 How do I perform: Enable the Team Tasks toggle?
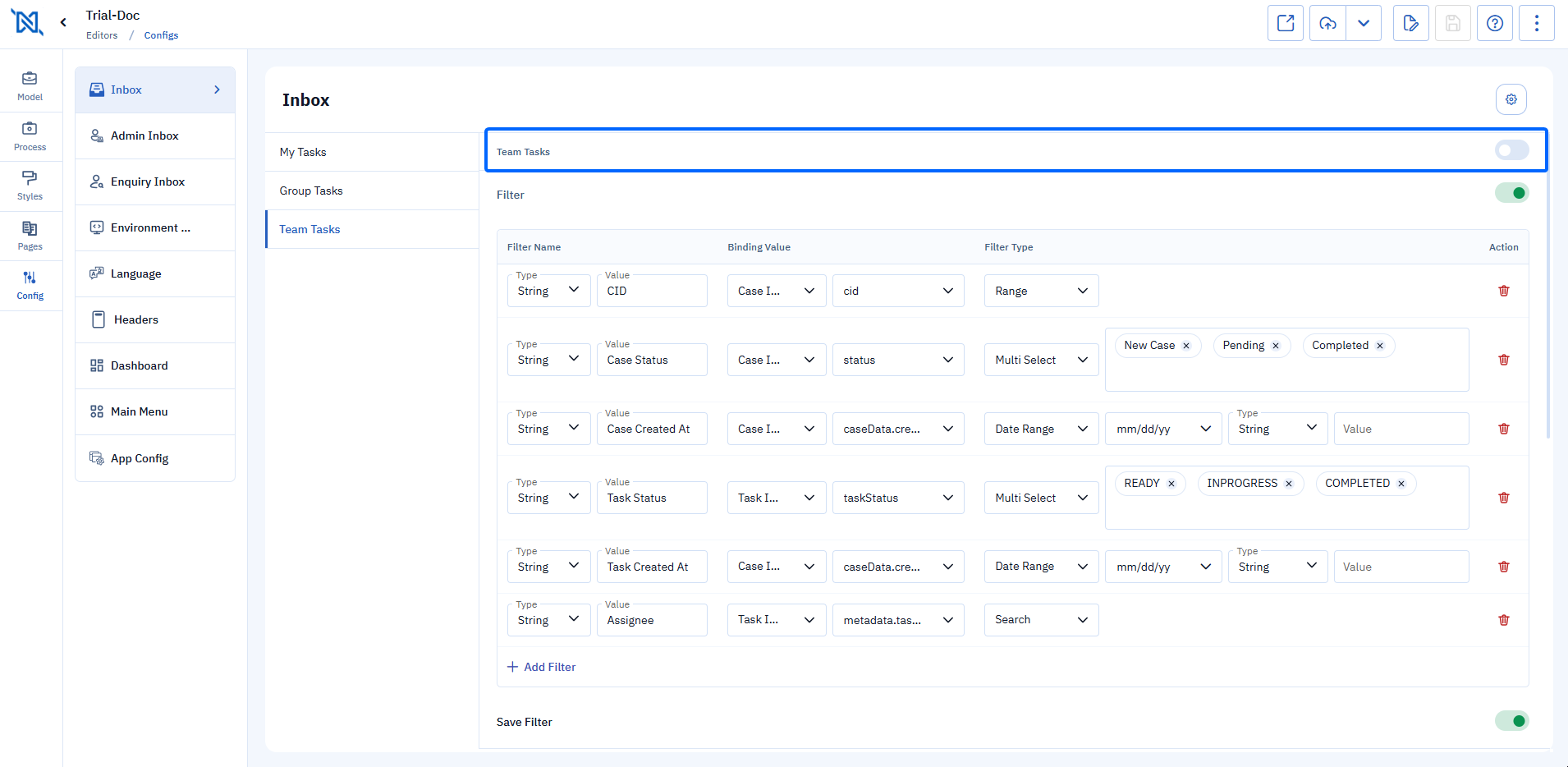(x=1511, y=150)
